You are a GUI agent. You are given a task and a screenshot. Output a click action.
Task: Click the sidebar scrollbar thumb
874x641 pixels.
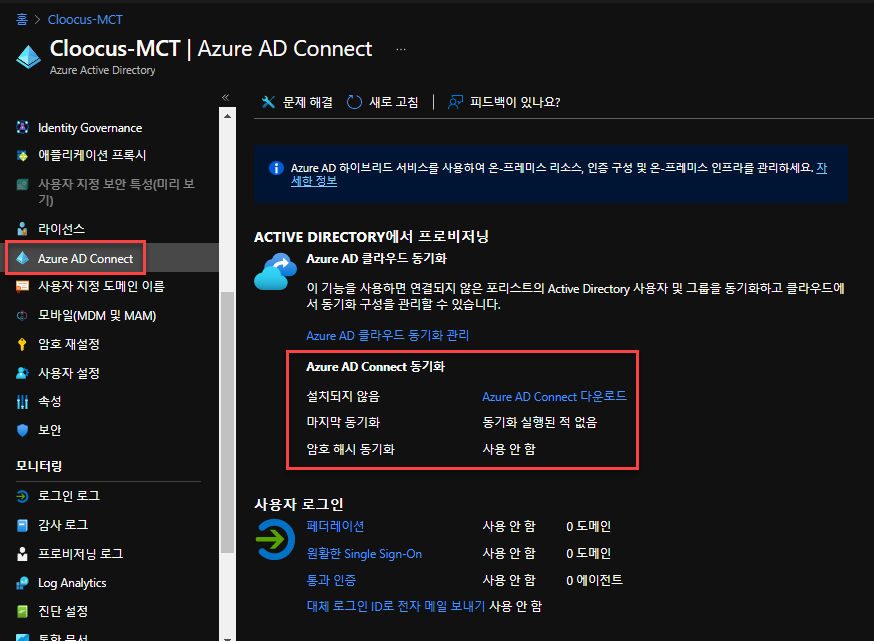pos(227,422)
